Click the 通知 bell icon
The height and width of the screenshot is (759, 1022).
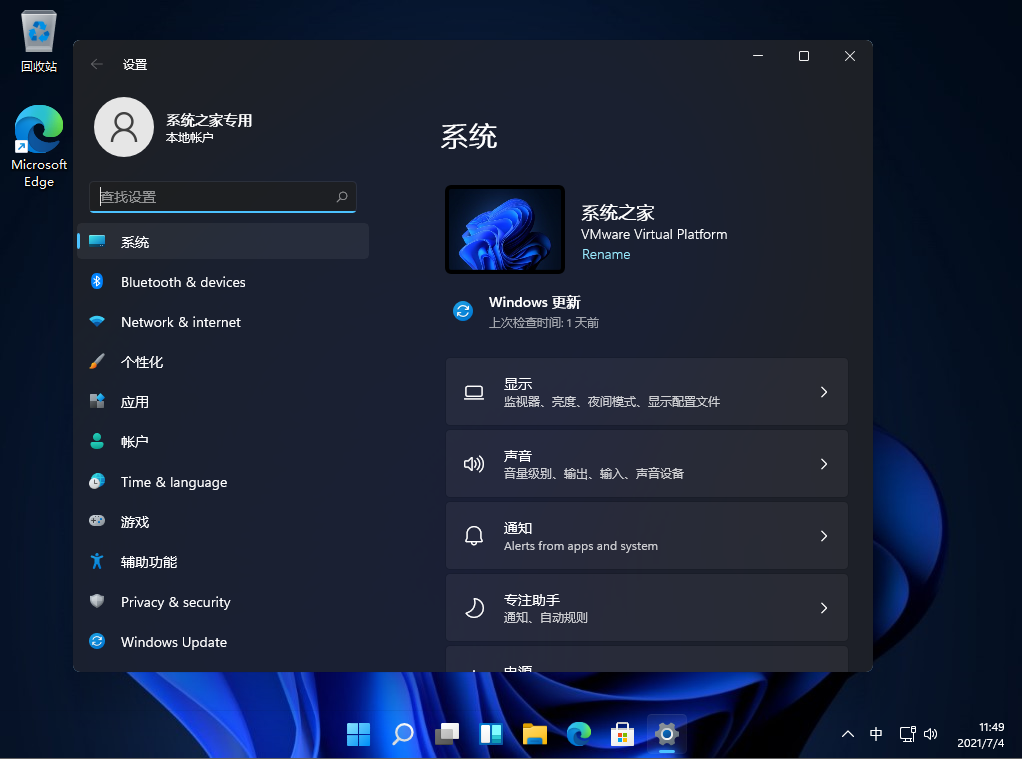coord(474,536)
